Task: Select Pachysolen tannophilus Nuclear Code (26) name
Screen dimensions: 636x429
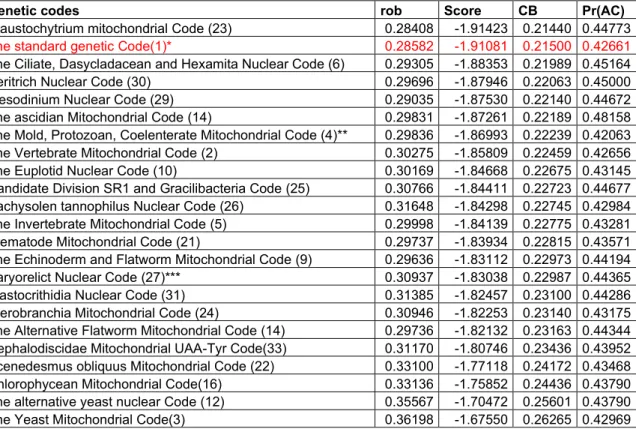Action: pos(122,206)
